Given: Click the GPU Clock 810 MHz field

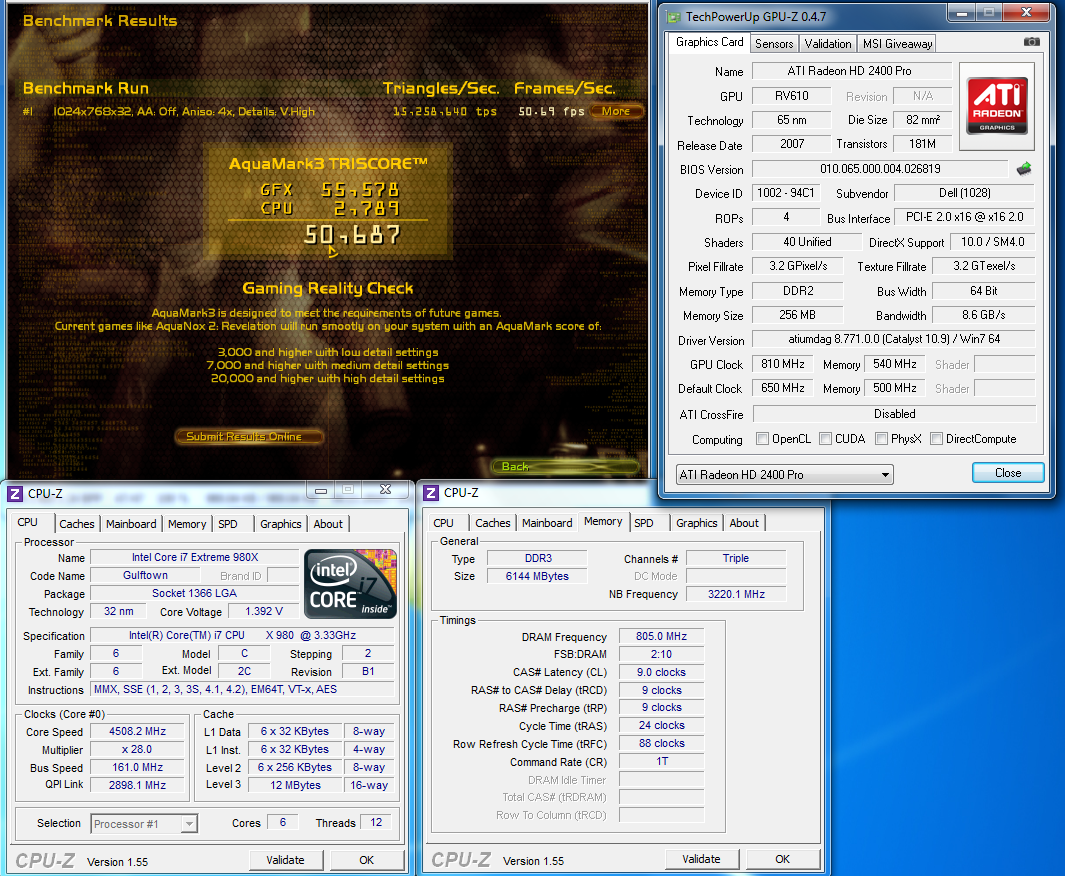Looking at the screenshot, I should 782,364.
